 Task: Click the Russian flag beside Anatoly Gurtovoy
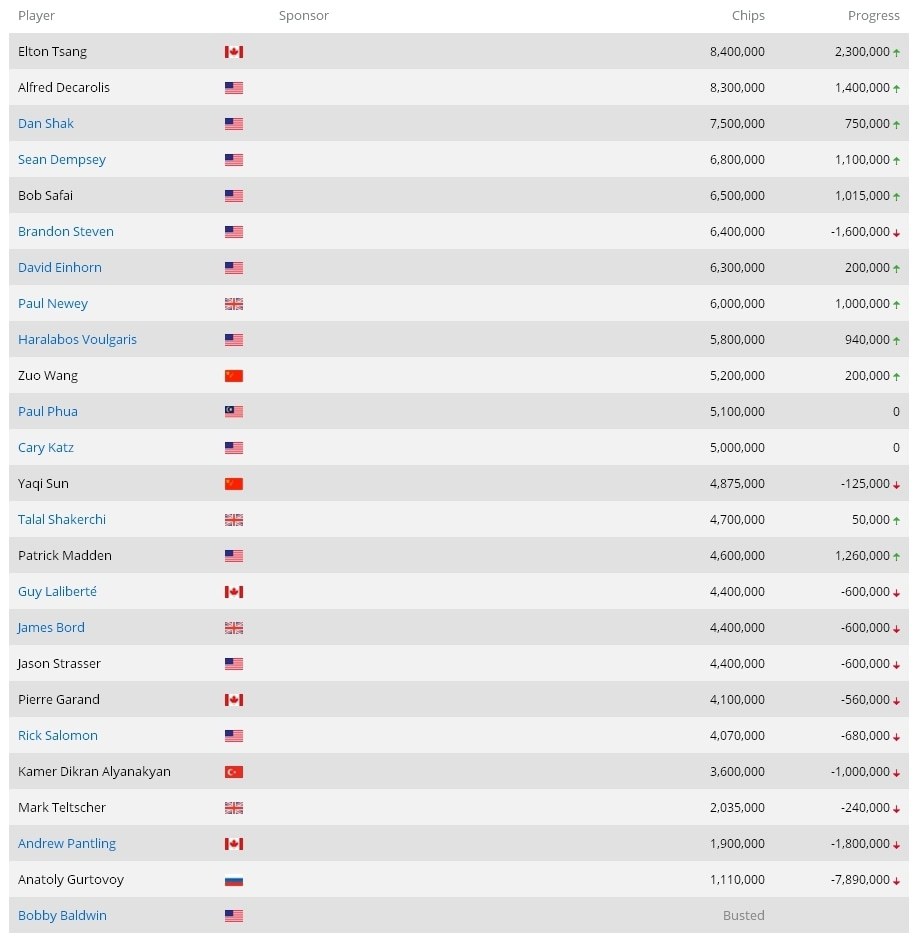coord(234,880)
